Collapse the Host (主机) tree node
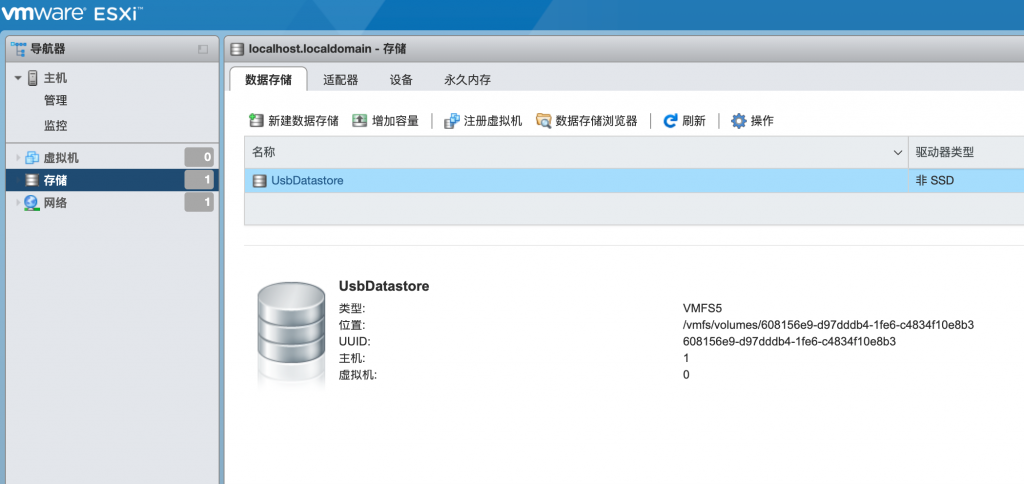The image size is (1024, 484). pyautogui.click(x=18, y=78)
